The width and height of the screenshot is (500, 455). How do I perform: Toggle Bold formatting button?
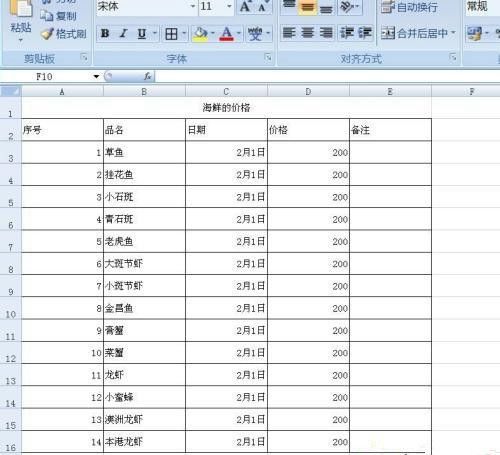pos(105,33)
